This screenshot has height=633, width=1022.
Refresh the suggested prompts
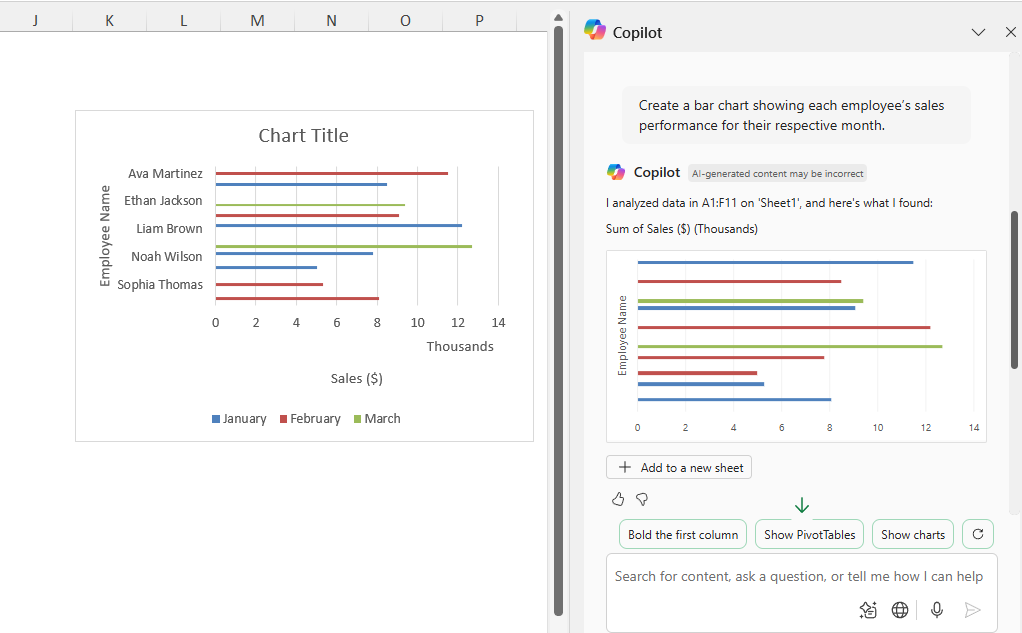[x=977, y=534]
